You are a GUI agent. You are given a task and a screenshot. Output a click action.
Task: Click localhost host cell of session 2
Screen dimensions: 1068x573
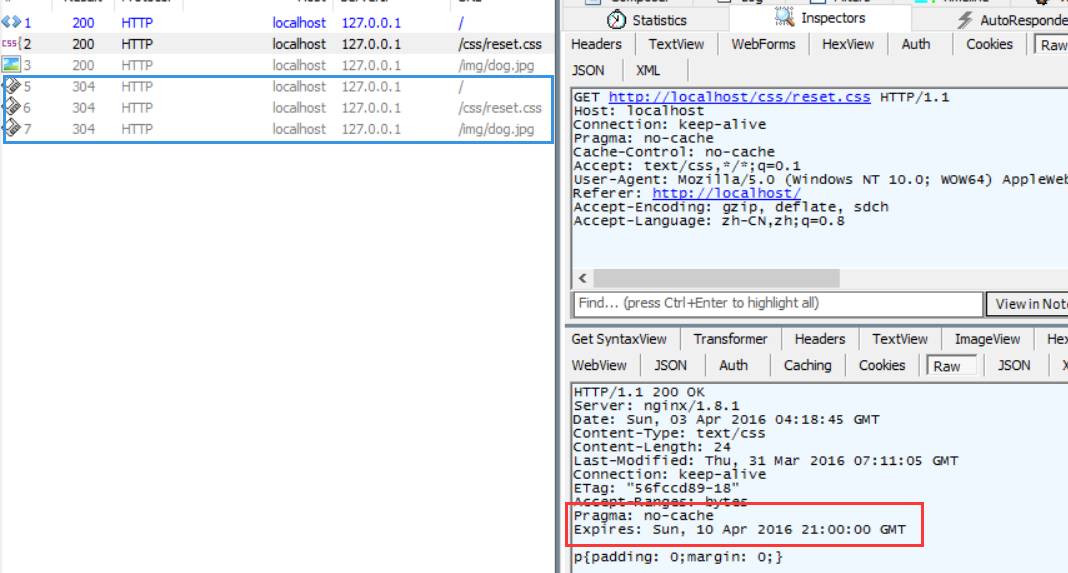click(299, 44)
